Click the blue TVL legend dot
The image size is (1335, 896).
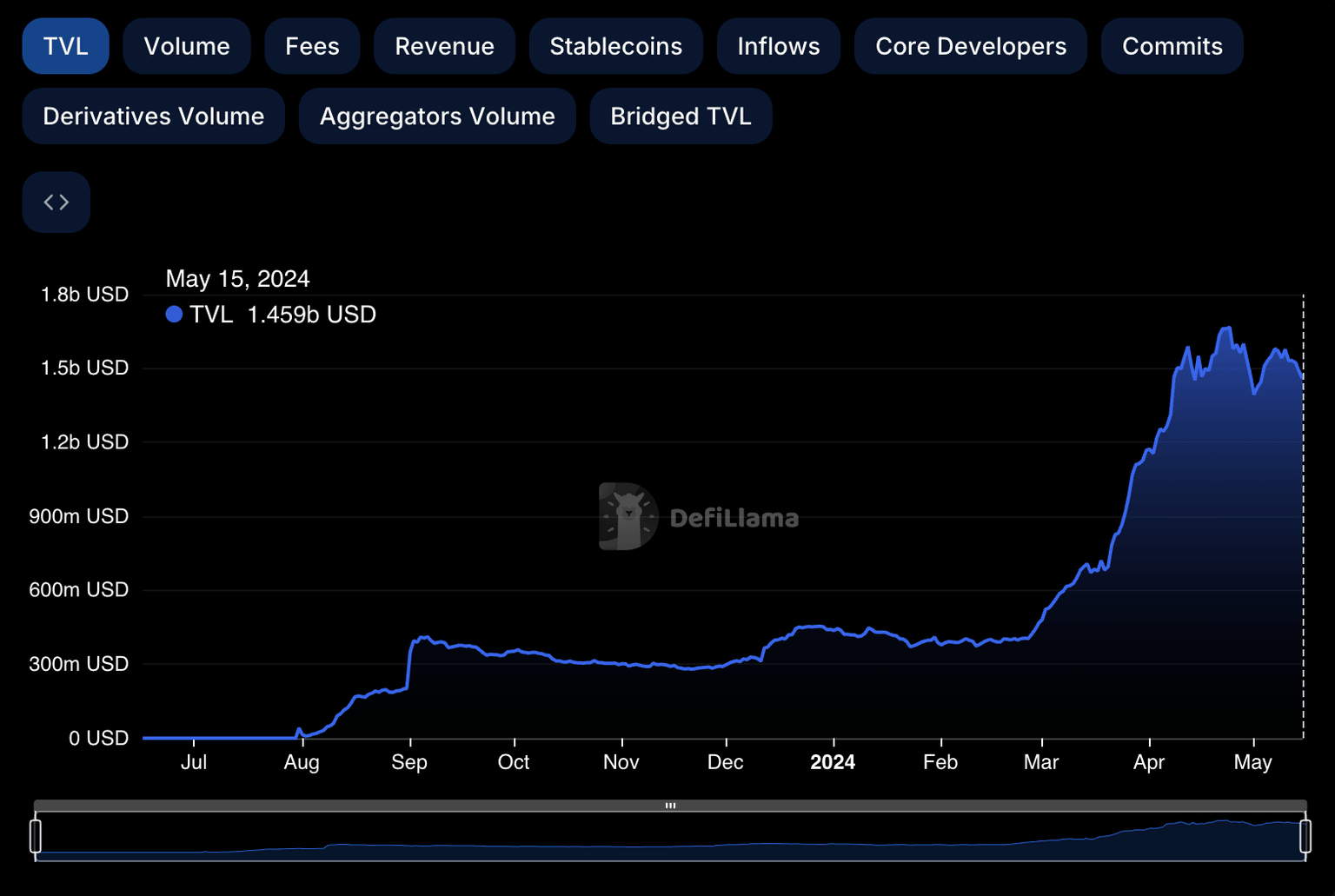pos(174,315)
